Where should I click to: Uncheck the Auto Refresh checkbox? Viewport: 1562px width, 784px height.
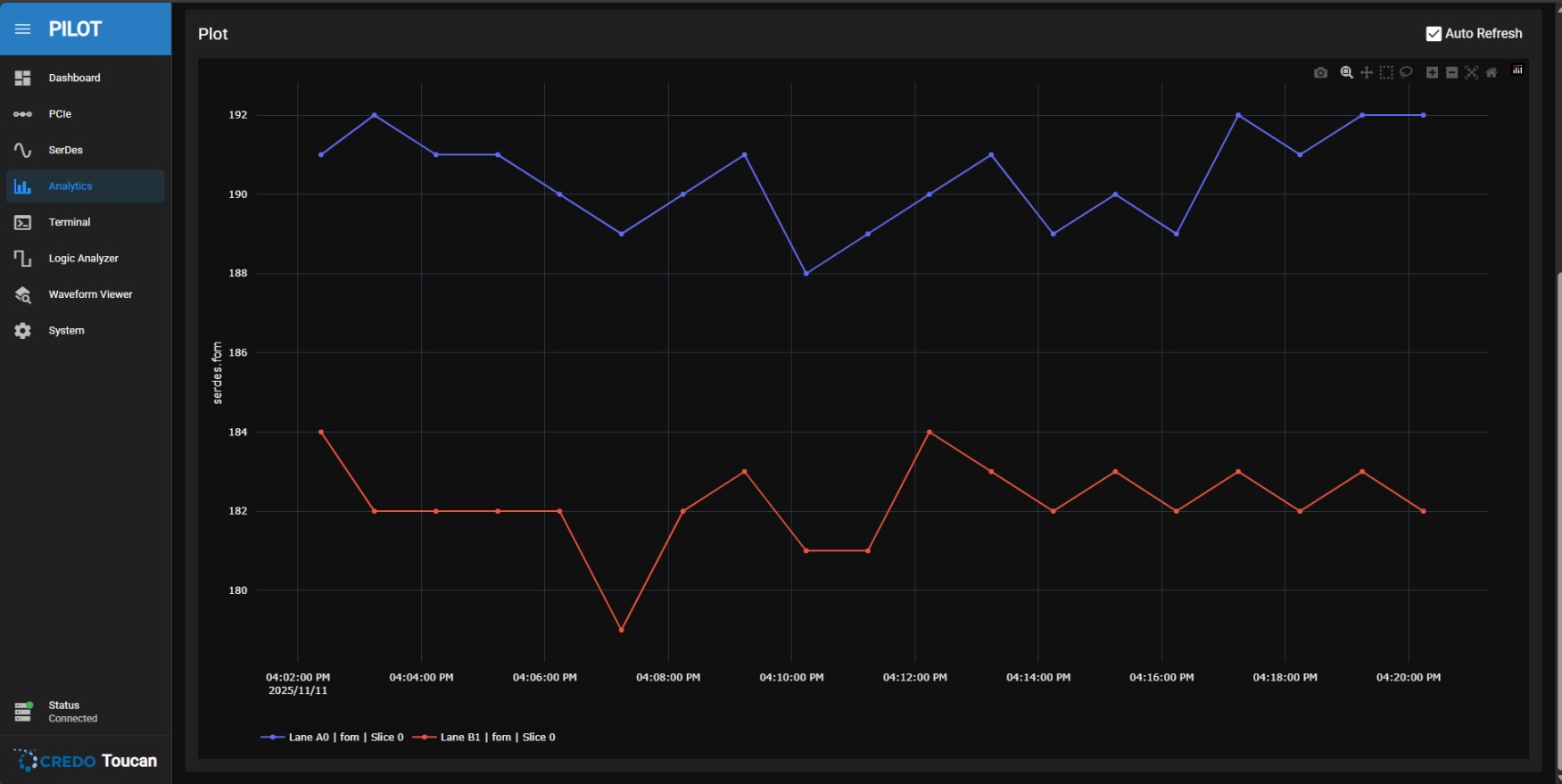point(1434,34)
